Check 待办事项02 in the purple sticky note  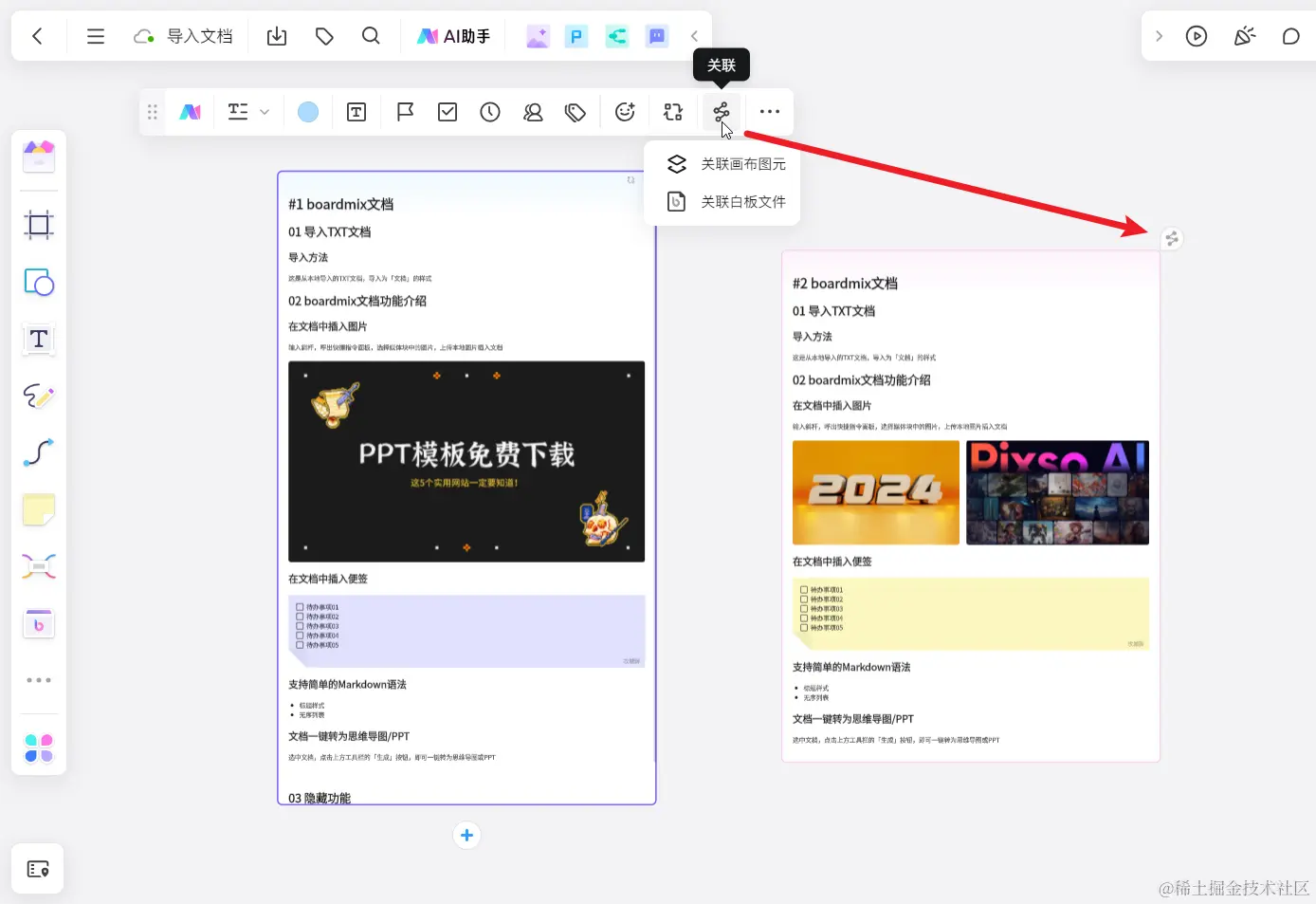[x=301, y=616]
